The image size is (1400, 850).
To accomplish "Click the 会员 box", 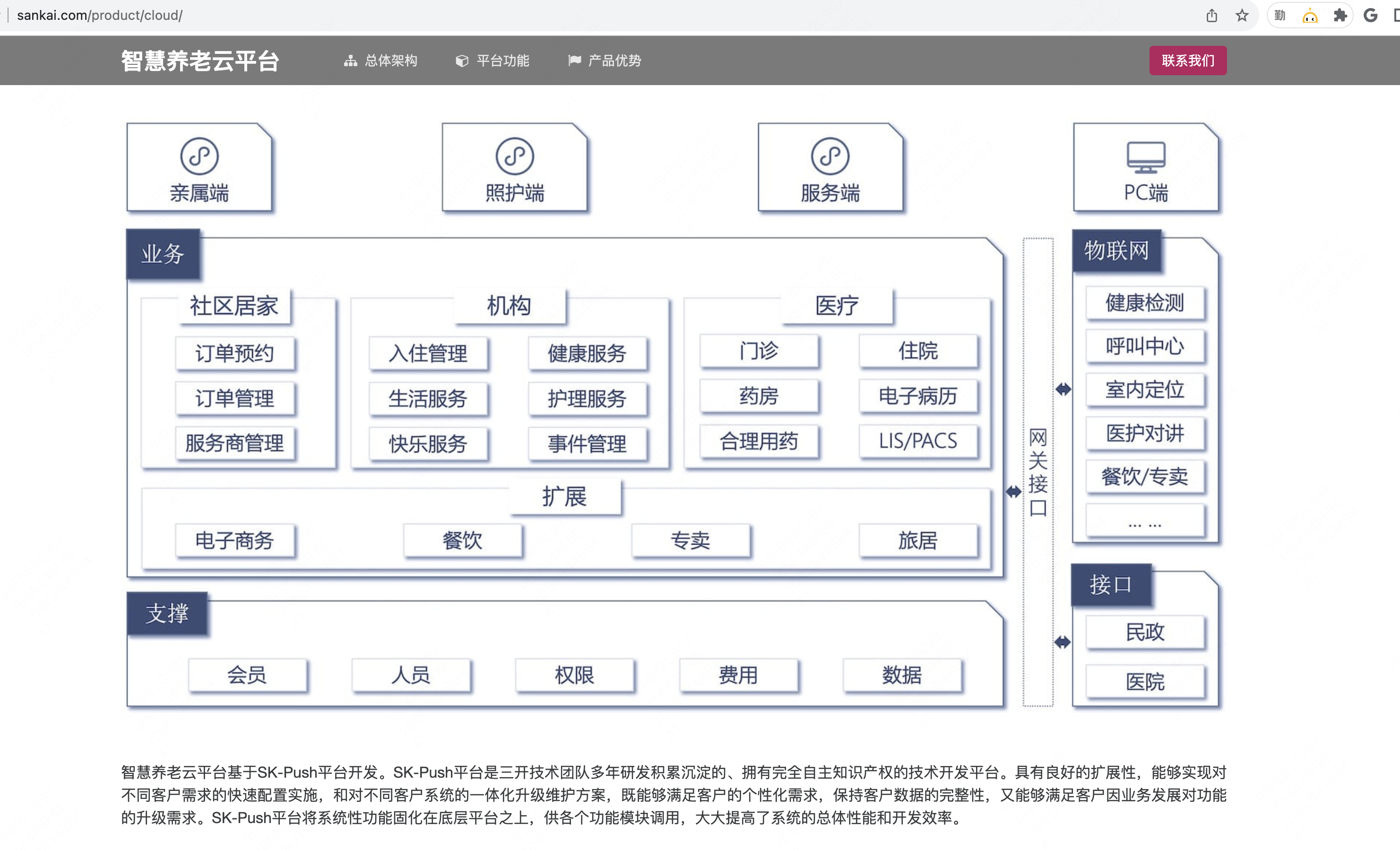I will click(247, 675).
